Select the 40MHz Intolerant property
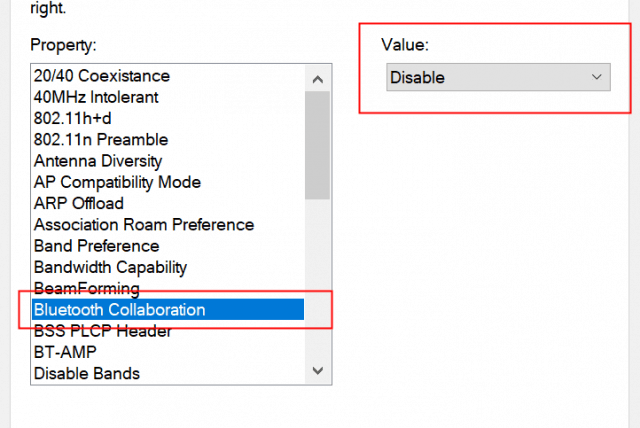Image resolution: width=640 pixels, height=428 pixels. point(96,97)
